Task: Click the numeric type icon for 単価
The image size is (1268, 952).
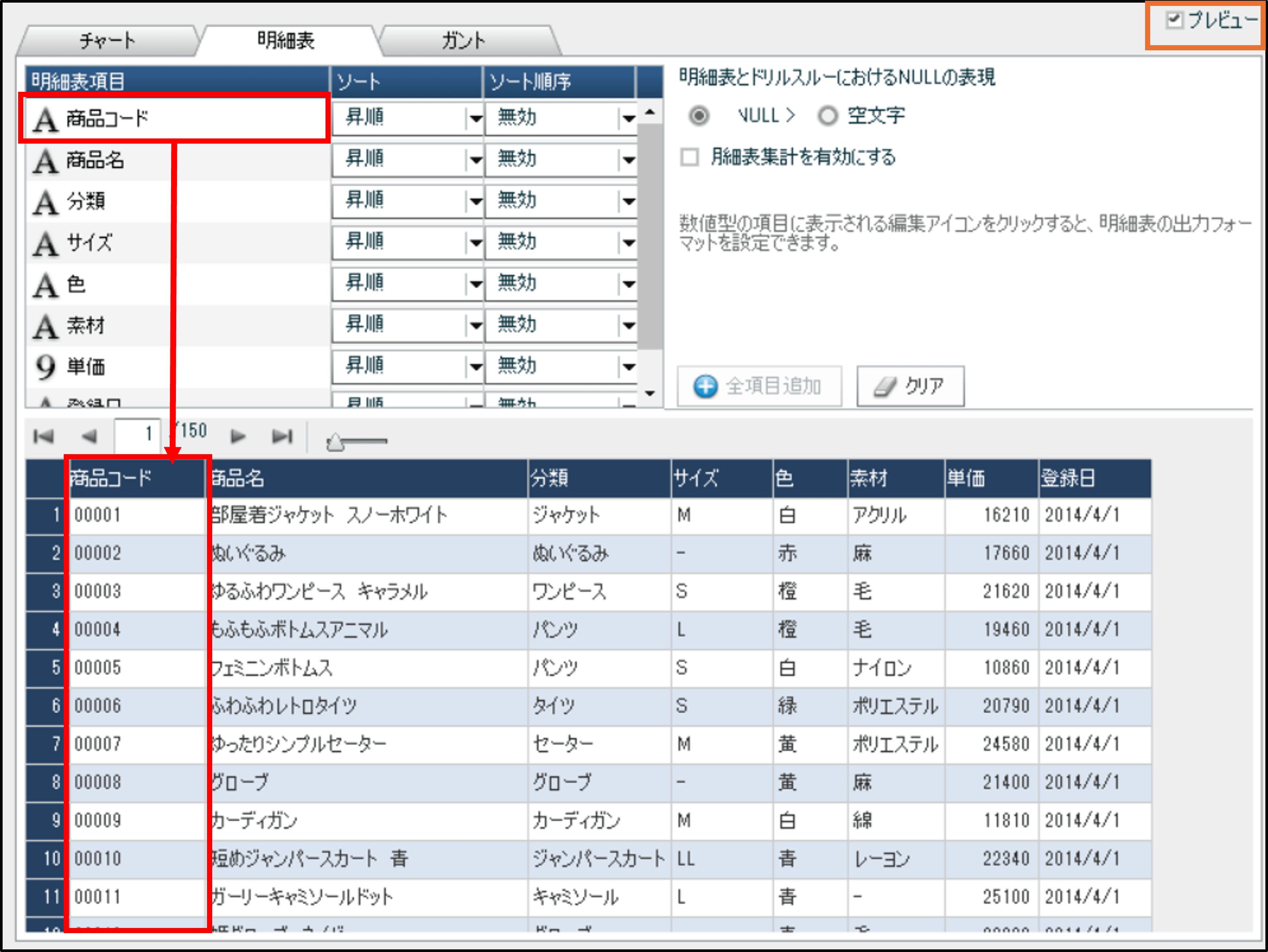Action: pyautogui.click(x=46, y=366)
